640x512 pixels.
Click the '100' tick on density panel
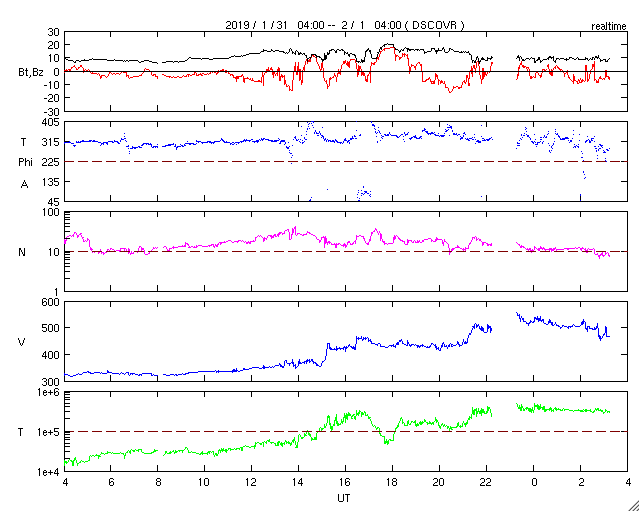click(51, 212)
